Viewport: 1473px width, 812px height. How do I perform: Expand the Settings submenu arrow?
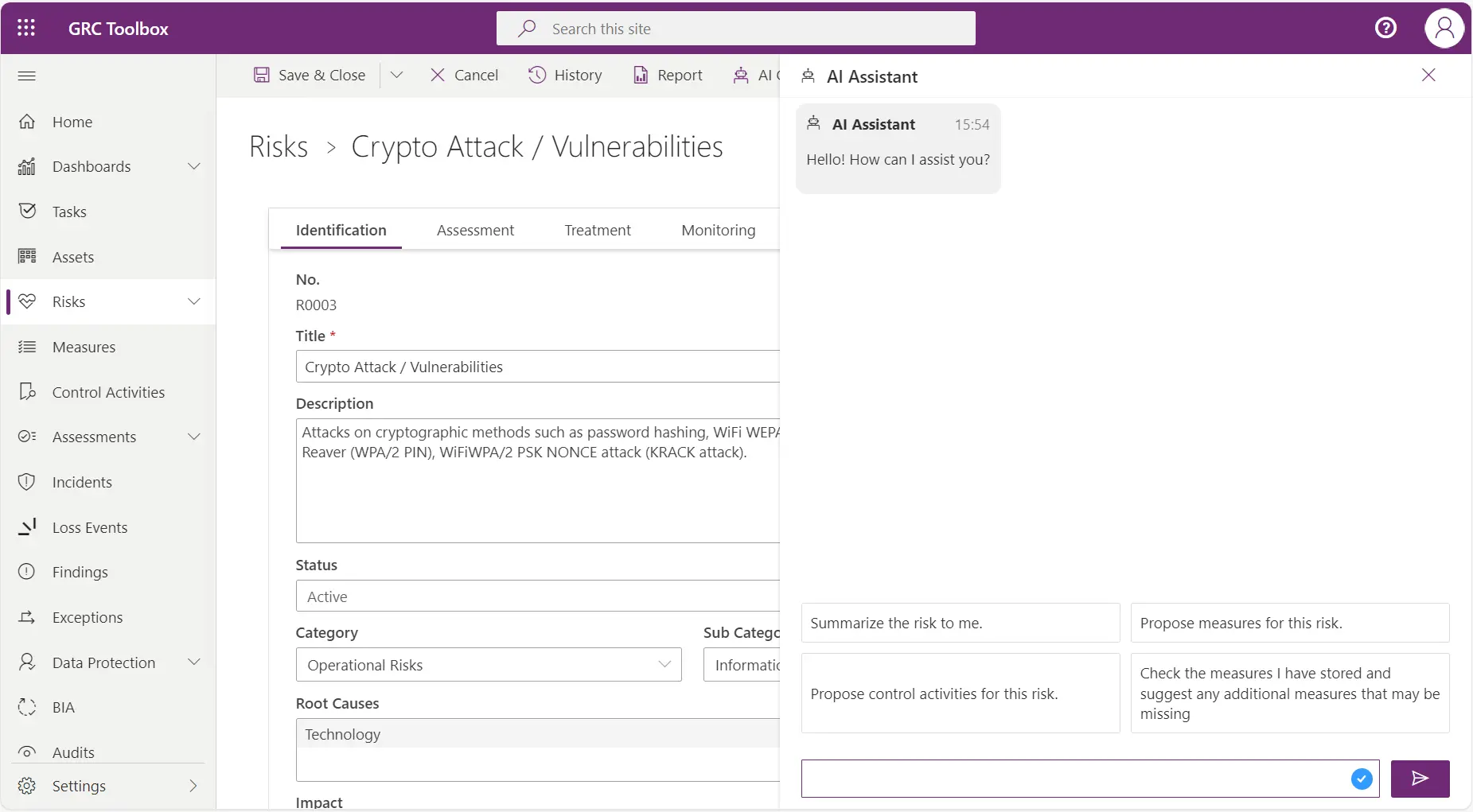click(193, 786)
